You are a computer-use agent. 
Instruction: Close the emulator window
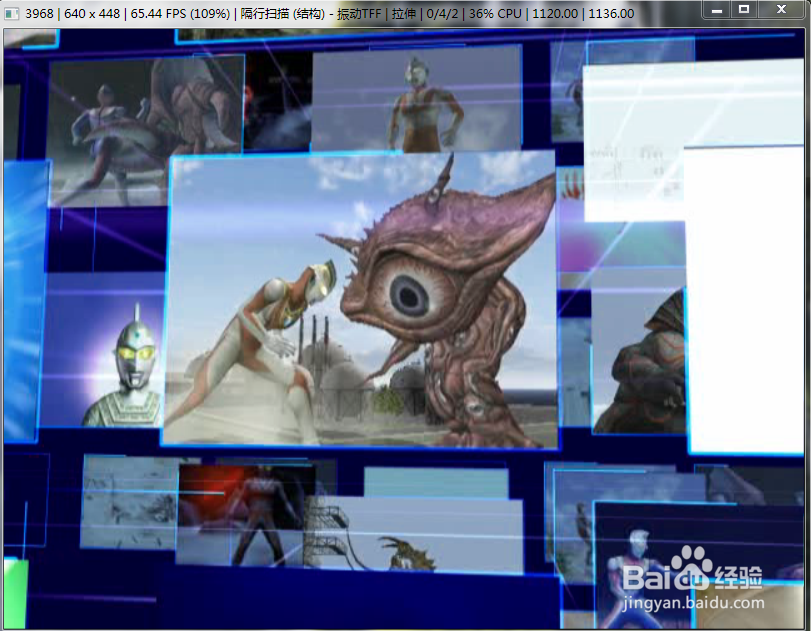click(782, 10)
